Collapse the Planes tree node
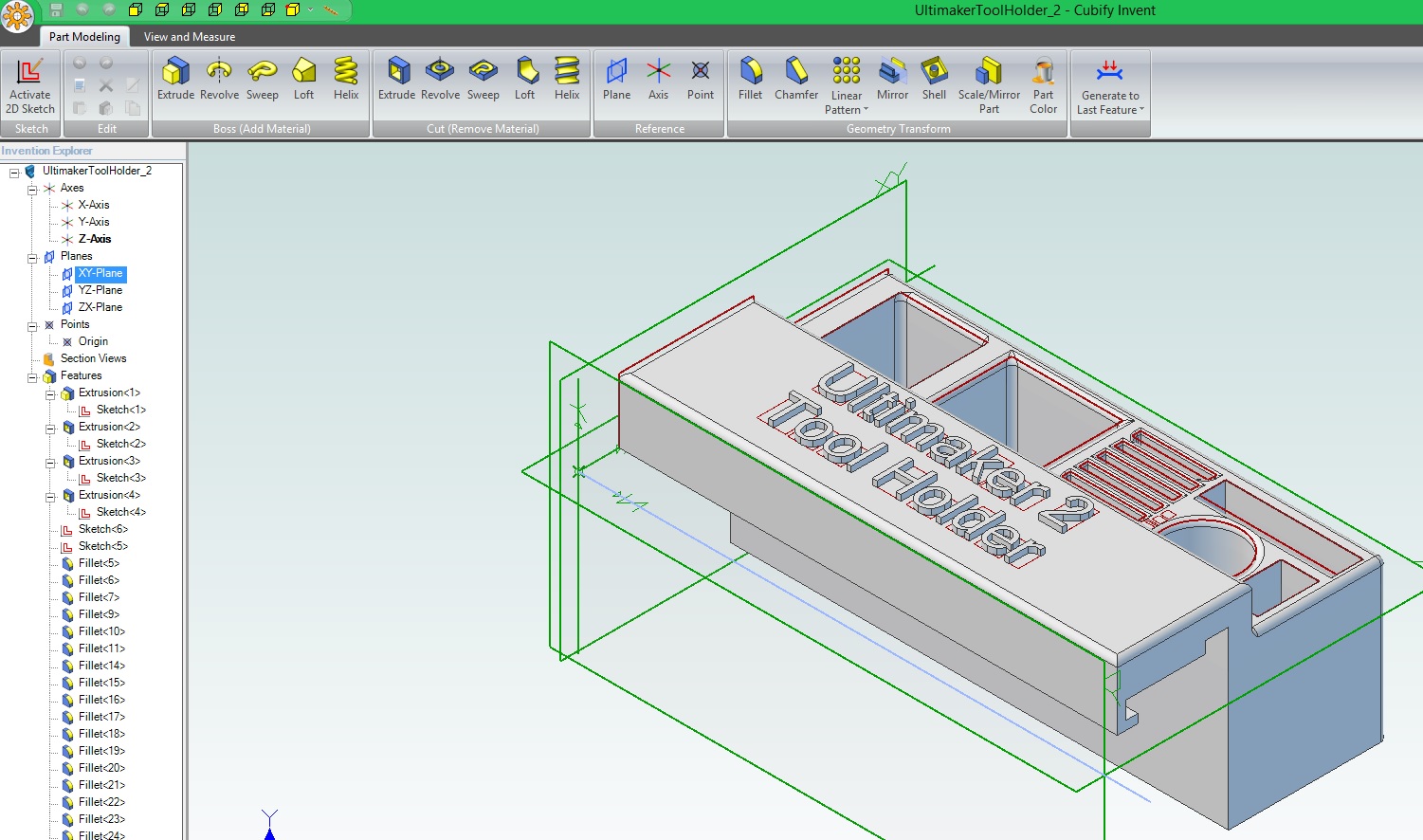The width and height of the screenshot is (1423, 840). pos(32,257)
